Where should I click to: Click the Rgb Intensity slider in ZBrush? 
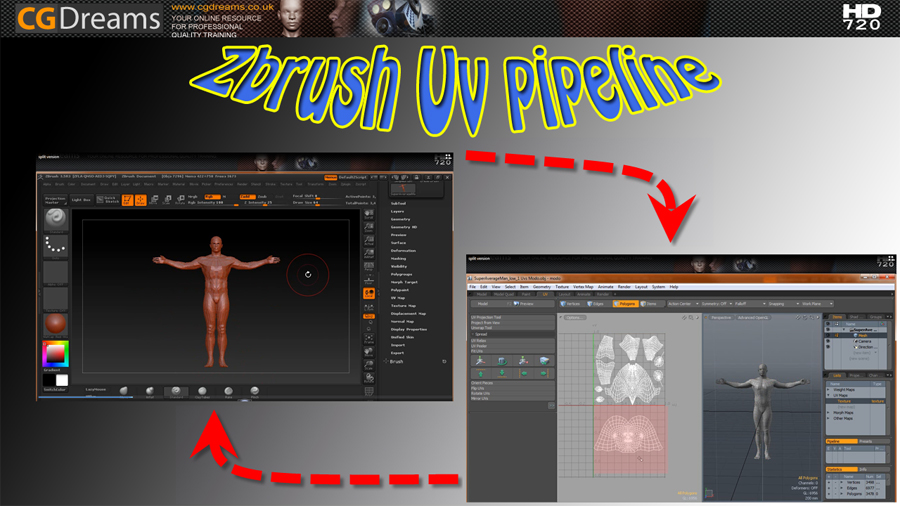[x=213, y=203]
